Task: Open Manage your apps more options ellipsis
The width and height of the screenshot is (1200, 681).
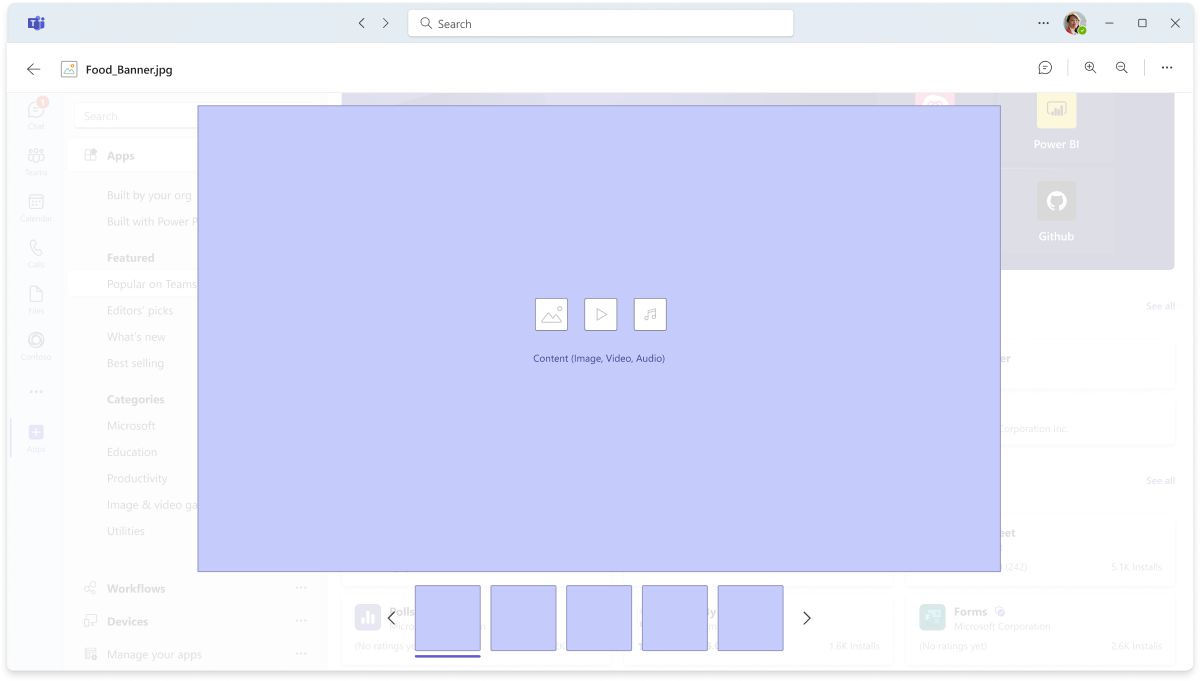Action: (x=301, y=655)
